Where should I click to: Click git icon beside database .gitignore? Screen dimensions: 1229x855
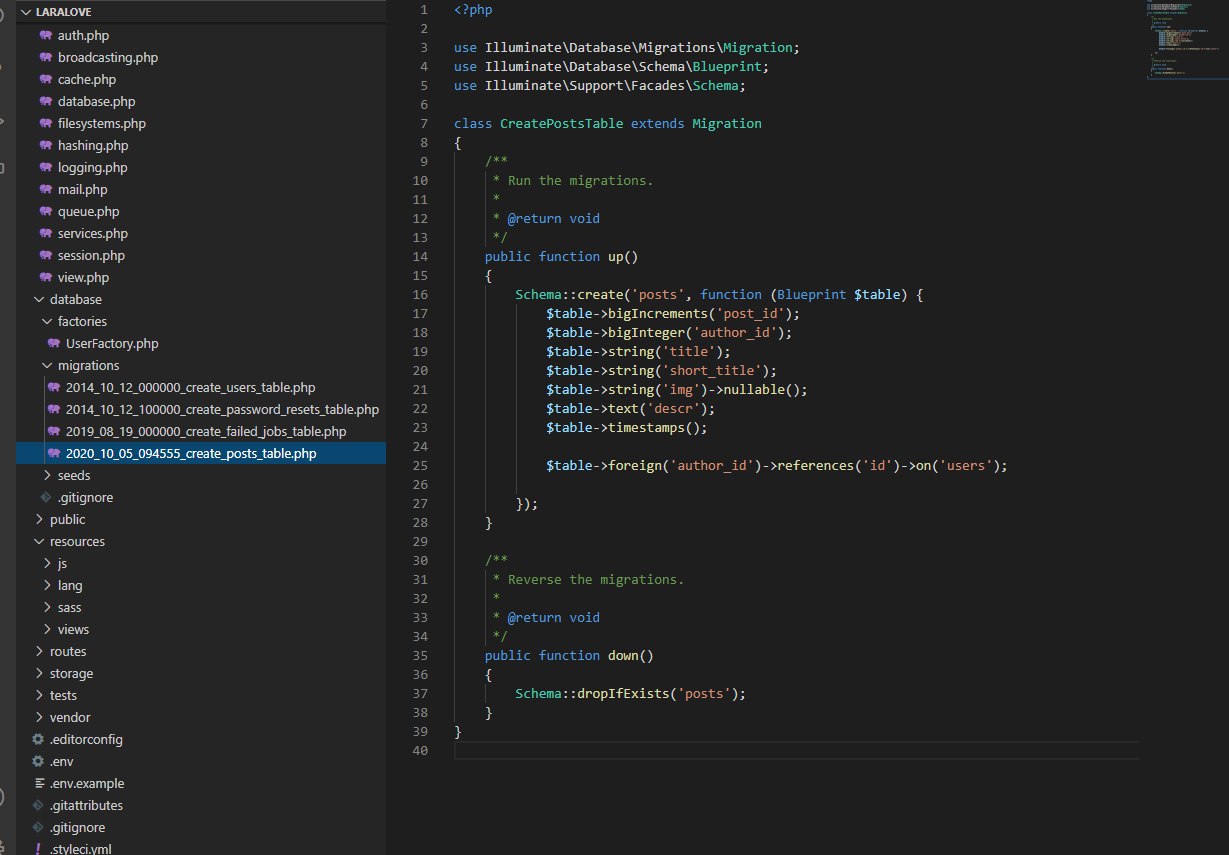[46, 497]
